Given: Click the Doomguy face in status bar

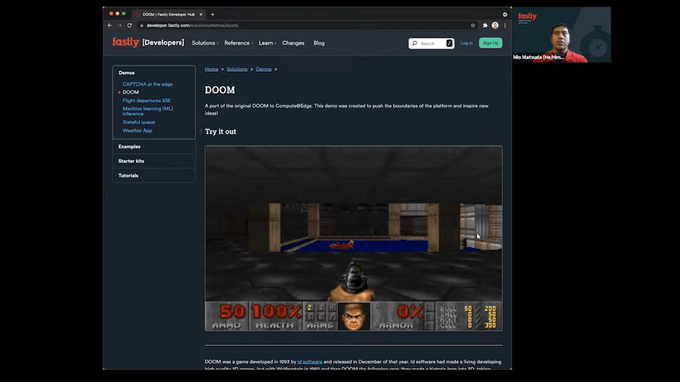Looking at the screenshot, I should pyautogui.click(x=353, y=316).
